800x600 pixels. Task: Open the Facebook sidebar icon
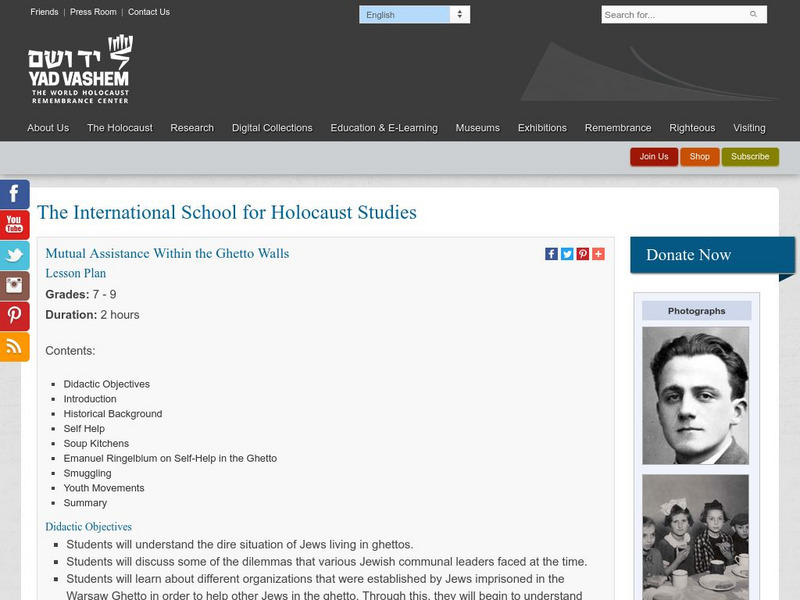pyautogui.click(x=14, y=194)
